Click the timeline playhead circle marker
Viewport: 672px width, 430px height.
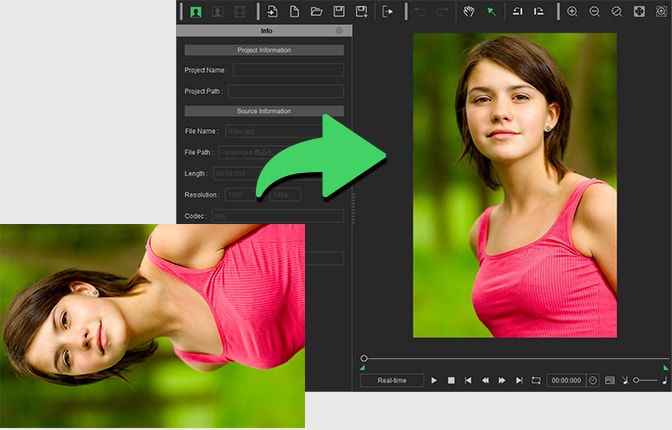click(364, 358)
